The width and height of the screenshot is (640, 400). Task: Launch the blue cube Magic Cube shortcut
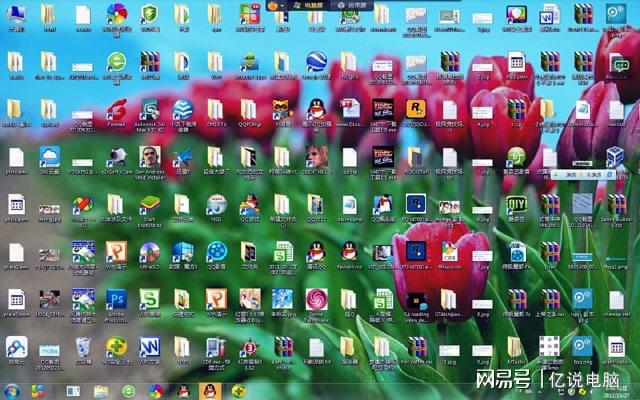tap(183, 252)
